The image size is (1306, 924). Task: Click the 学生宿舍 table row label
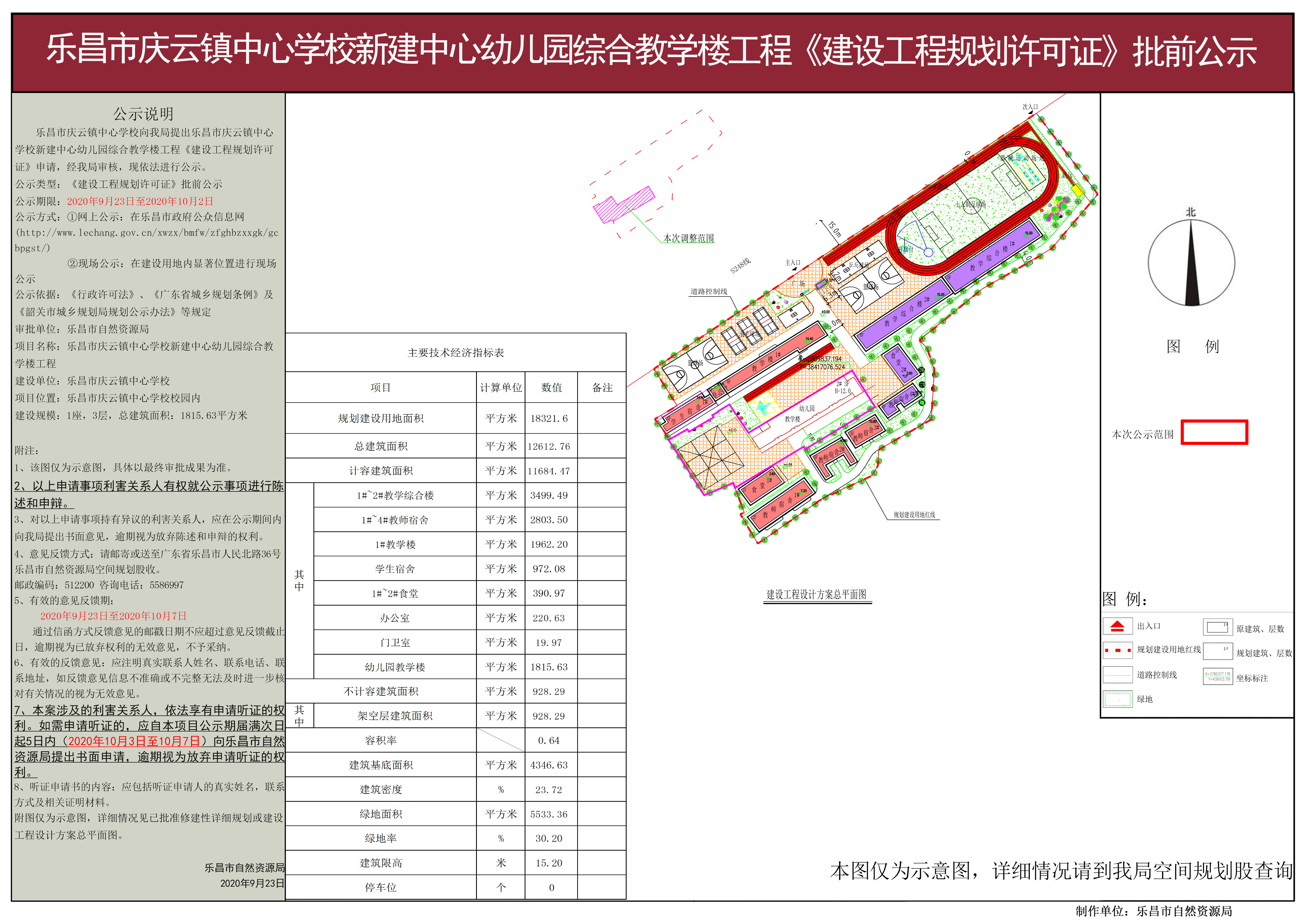click(395, 569)
